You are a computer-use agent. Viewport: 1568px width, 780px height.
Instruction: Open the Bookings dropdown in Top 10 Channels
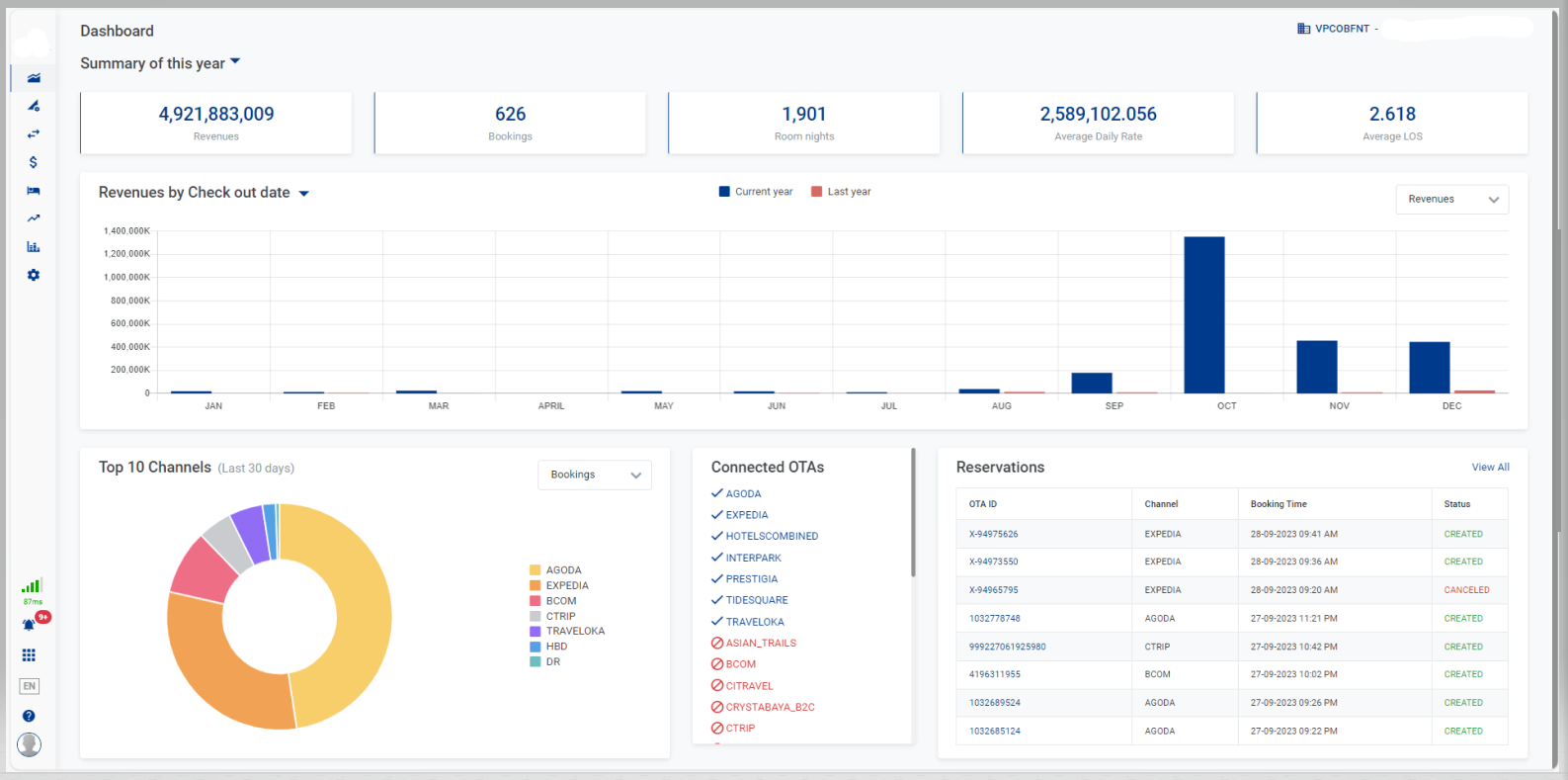(594, 476)
